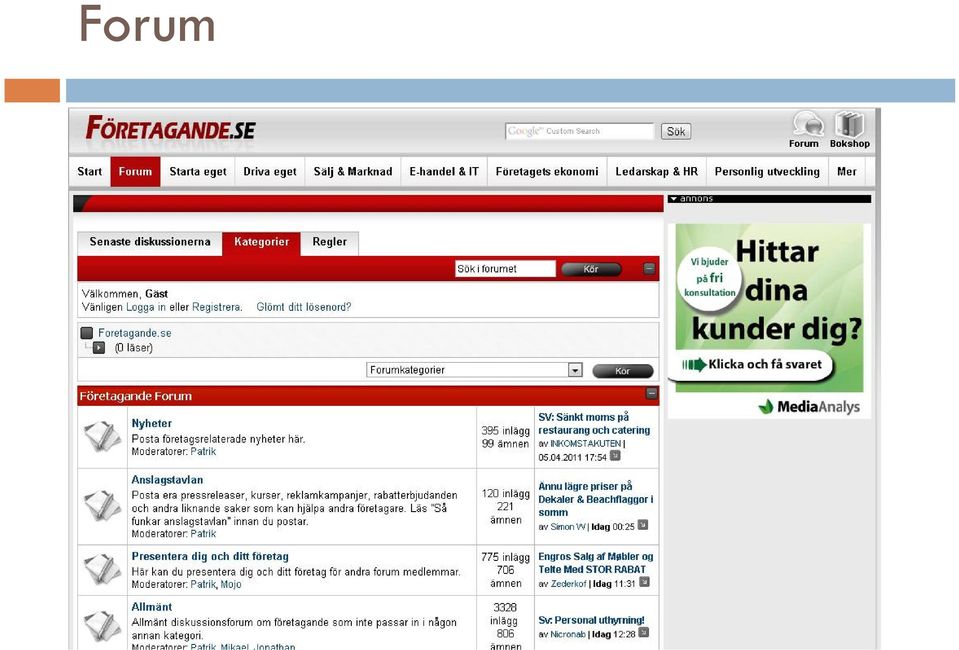Screen dimensions: 959x650
Task: Collapse the Företagande Forum section
Action: tap(651, 394)
